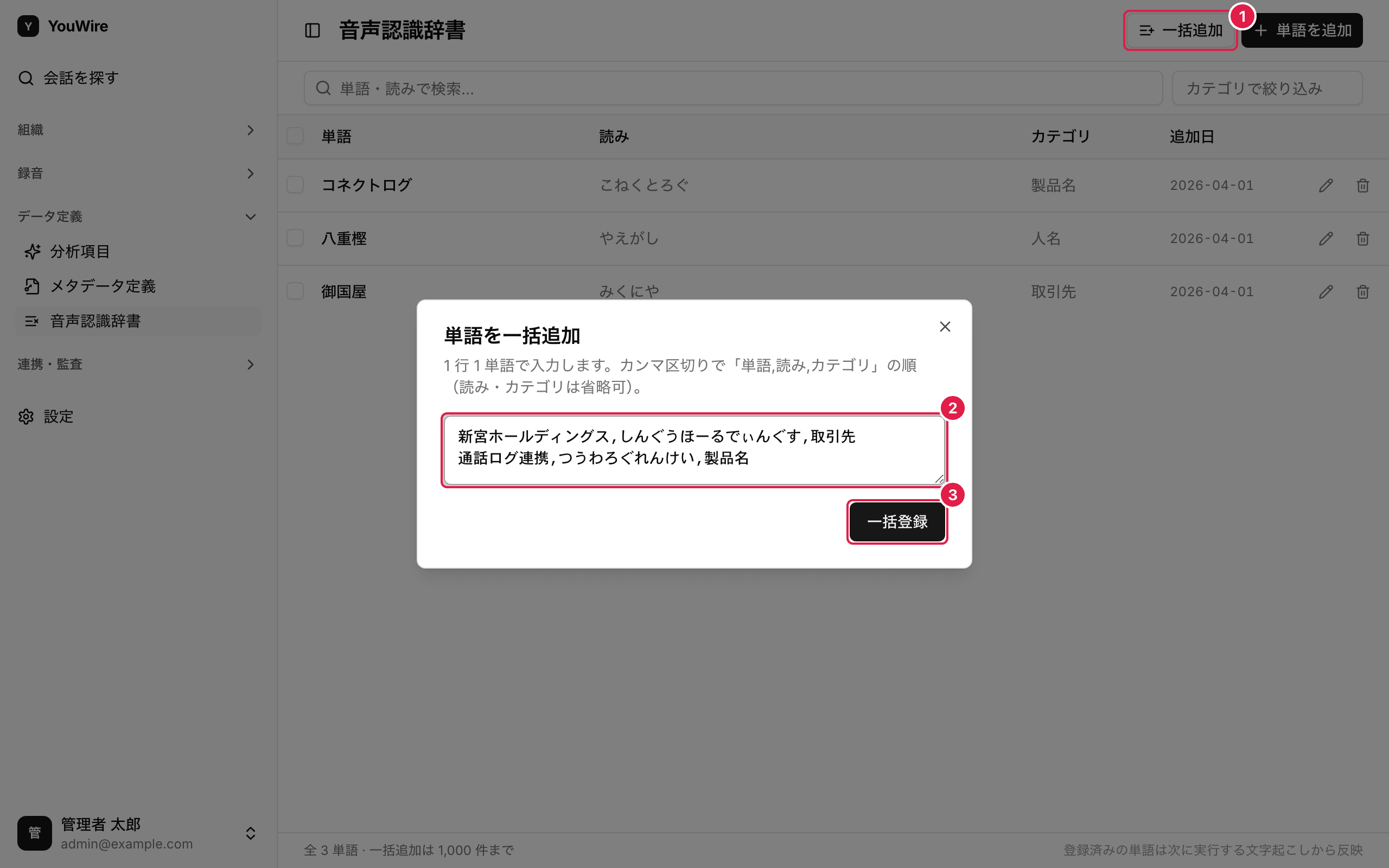
Task: Click the 単語・読みで検索 search field
Action: (733, 88)
